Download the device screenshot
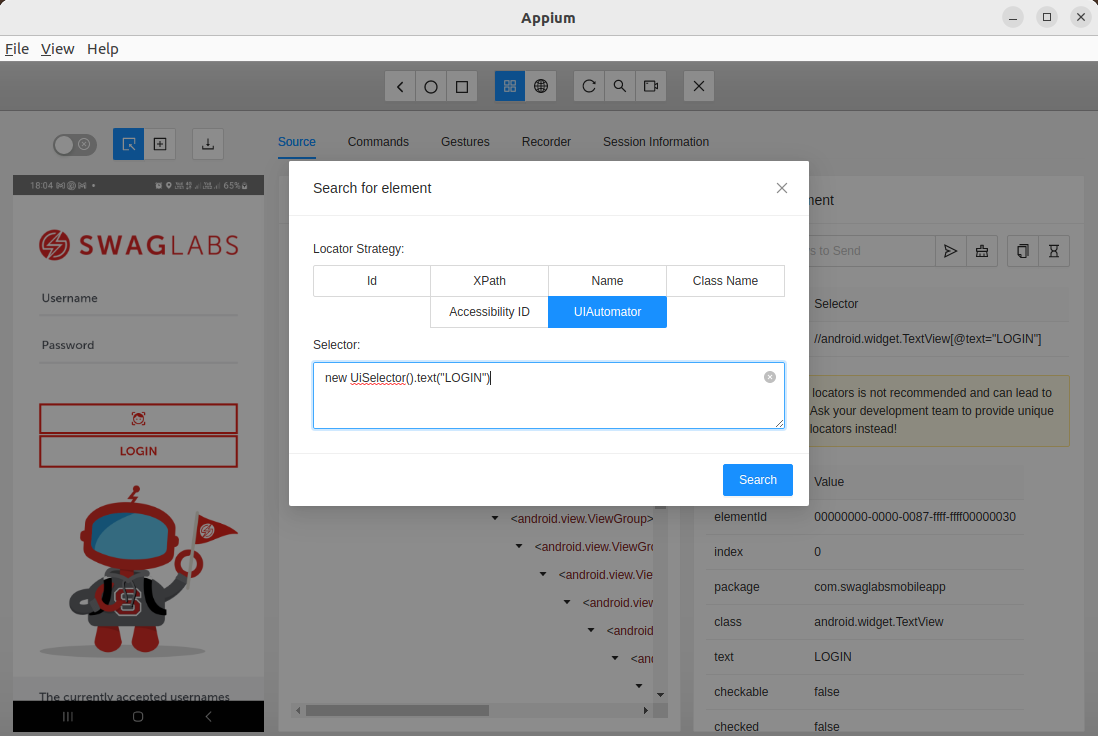 click(207, 143)
